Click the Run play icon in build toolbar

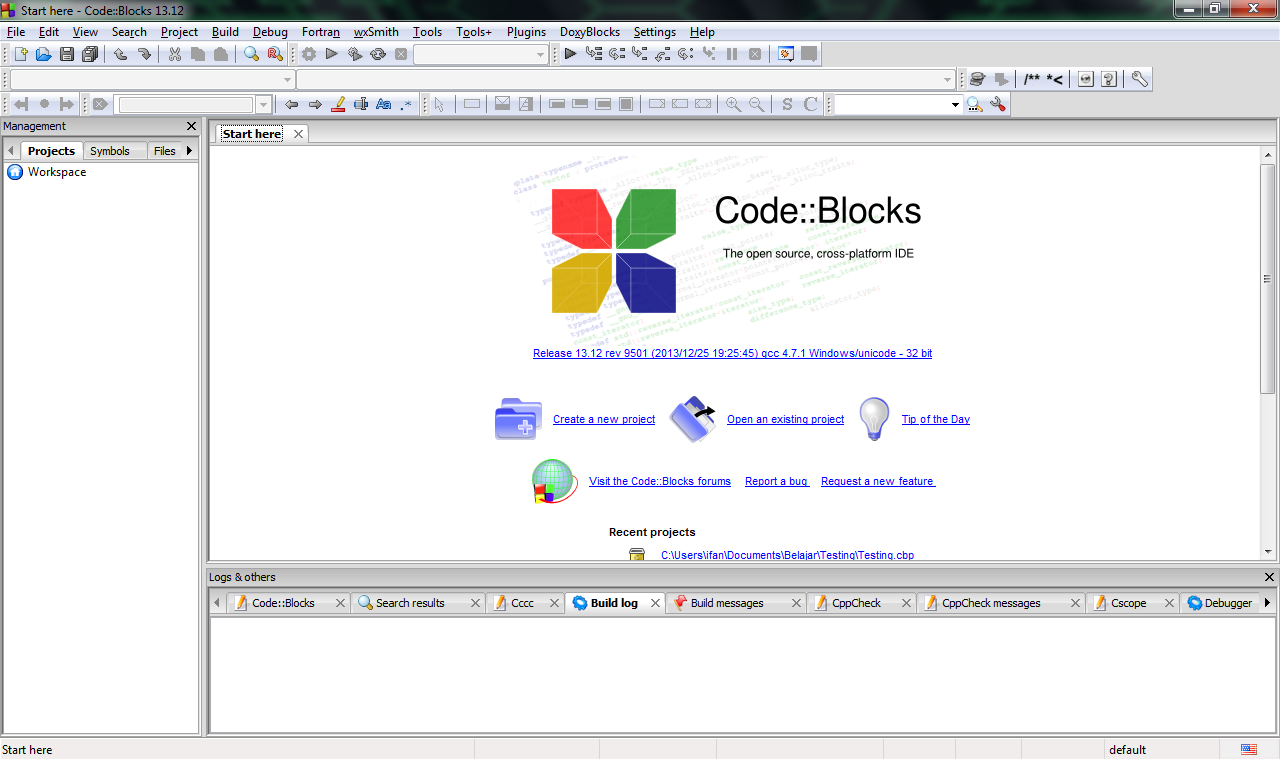(332, 54)
